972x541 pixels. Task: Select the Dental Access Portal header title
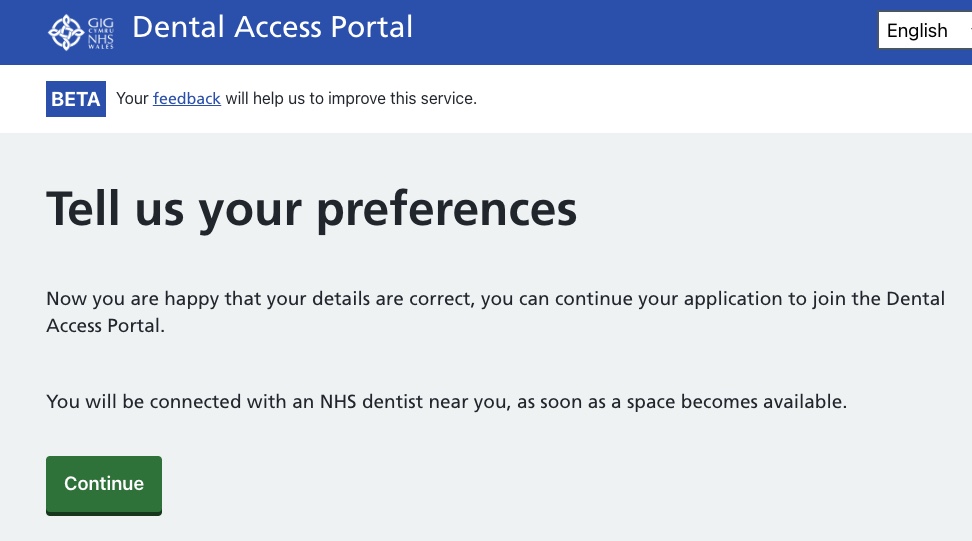272,27
